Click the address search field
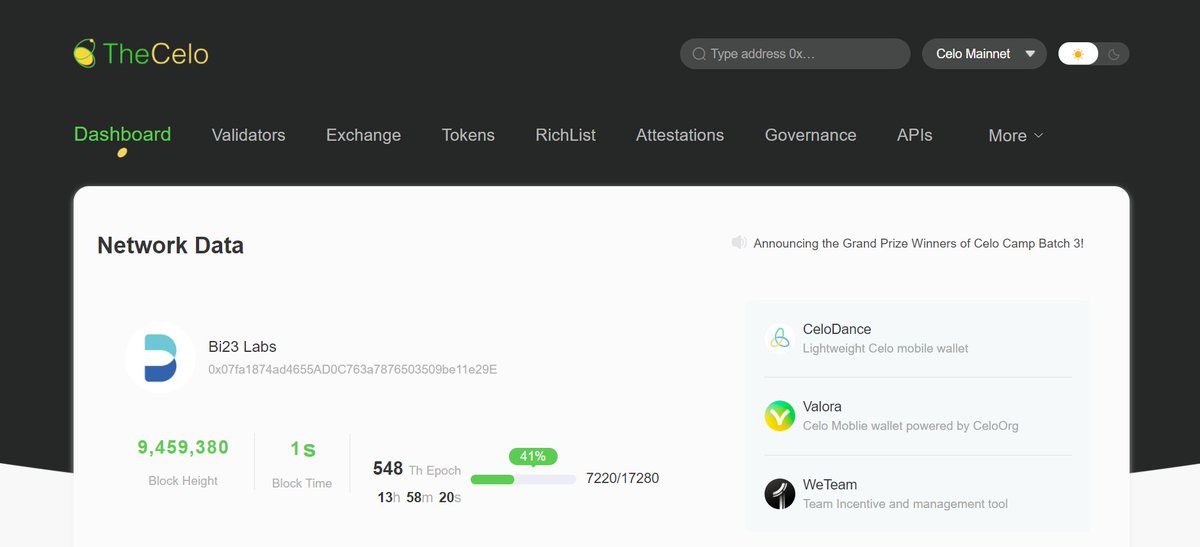The width and height of the screenshot is (1200, 547). click(795, 54)
